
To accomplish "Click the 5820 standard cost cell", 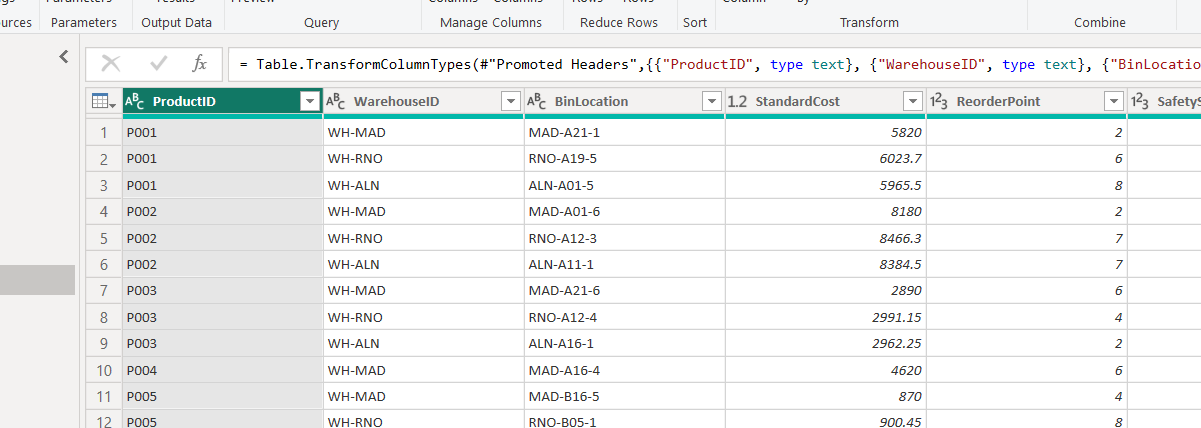I will 825,132.
